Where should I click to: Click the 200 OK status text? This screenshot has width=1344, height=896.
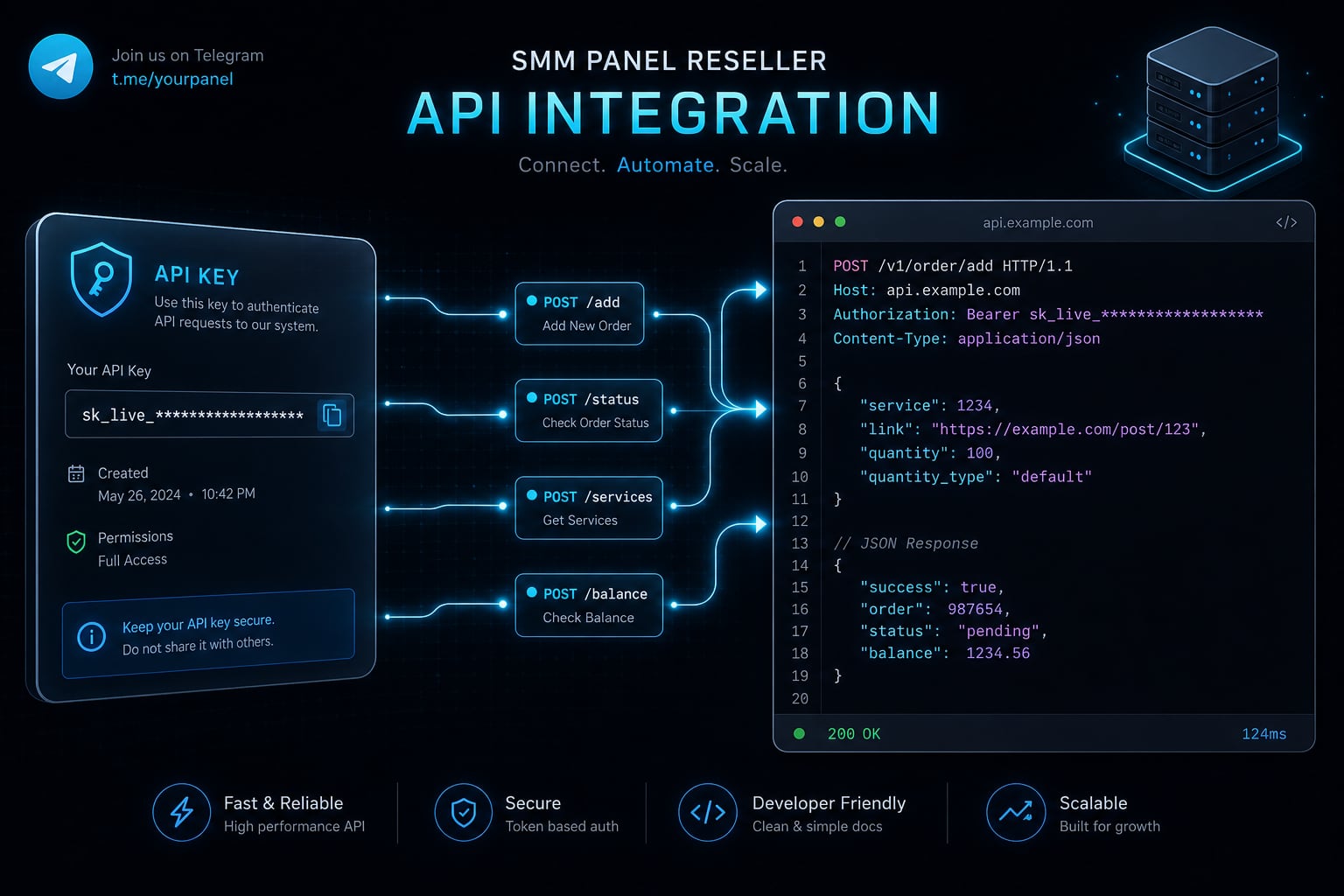[x=854, y=733]
